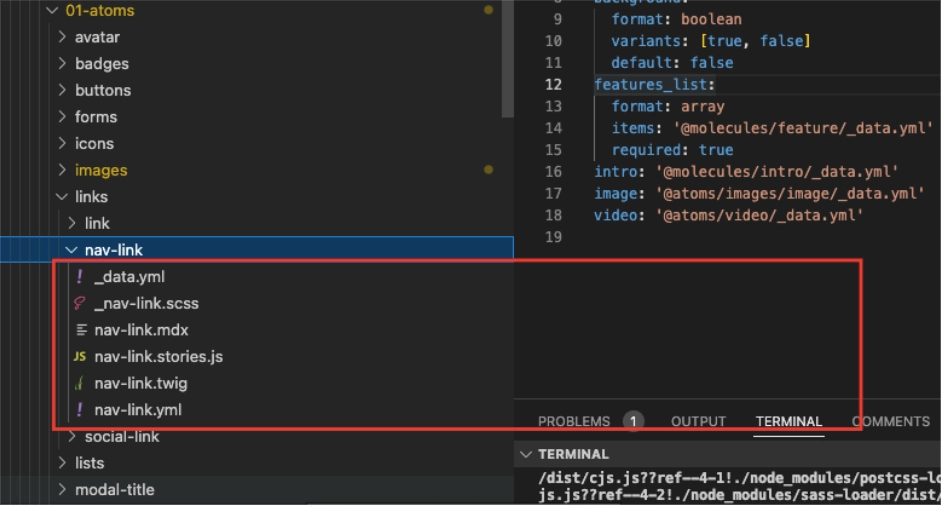Switch to the OUTPUT tab
The height and width of the screenshot is (506, 942).
pyautogui.click(x=698, y=422)
